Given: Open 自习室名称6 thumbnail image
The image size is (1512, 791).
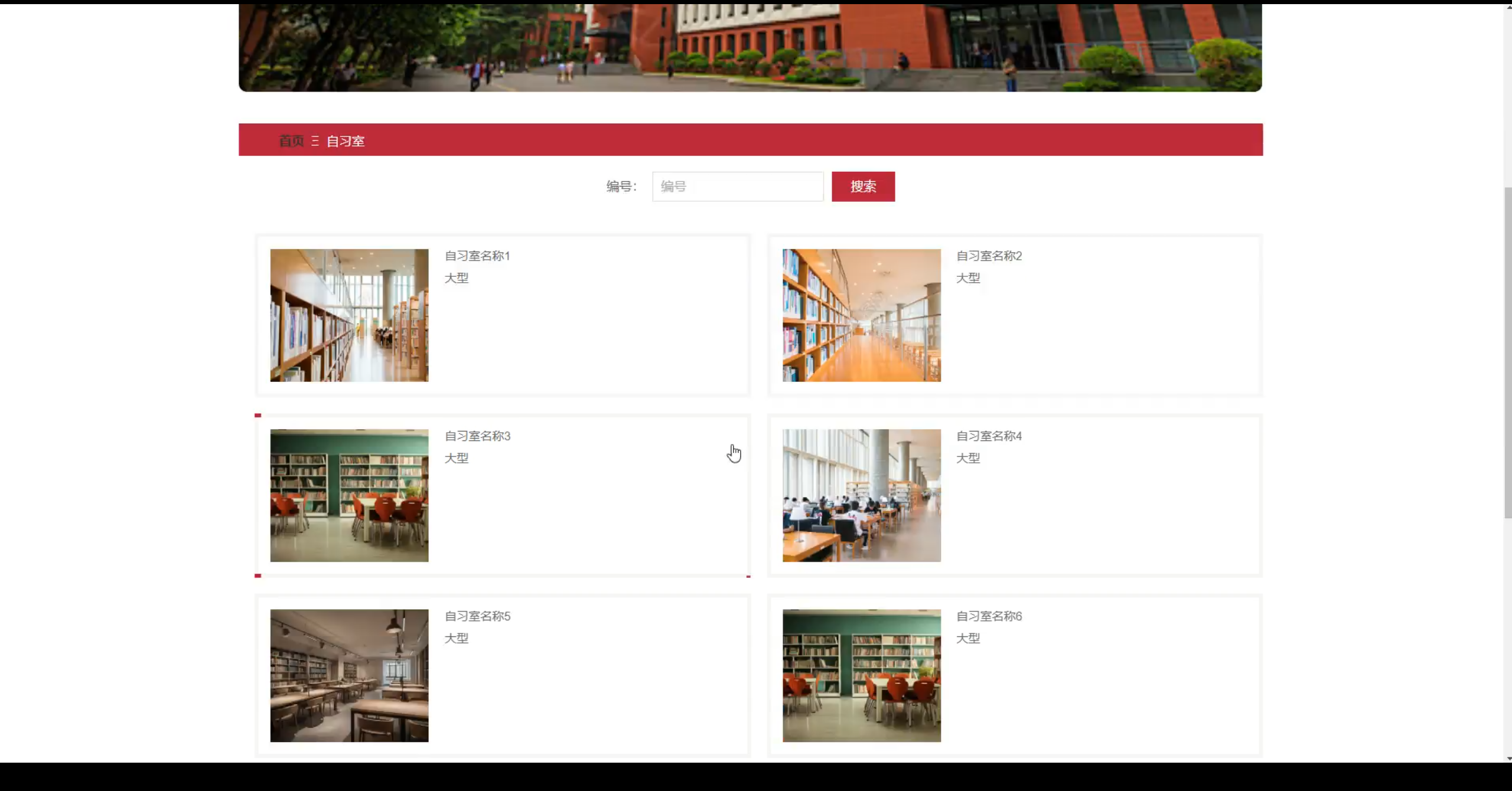Looking at the screenshot, I should (x=861, y=675).
